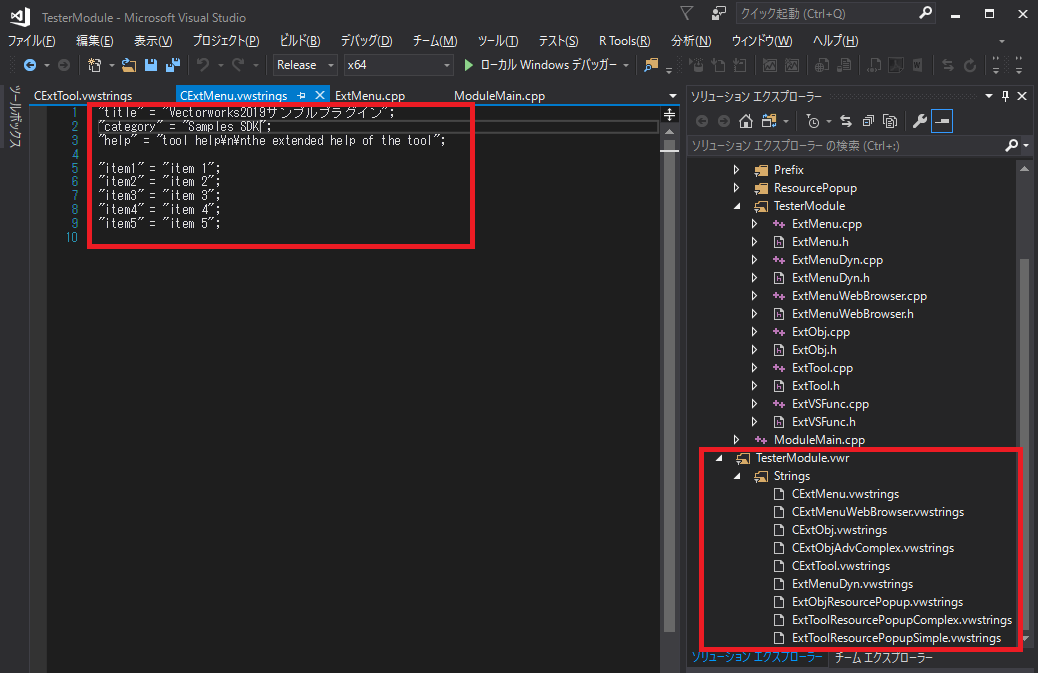Viewport: 1038px width, 673px height.
Task: Open the R Tools(R) menu
Action: tap(624, 41)
